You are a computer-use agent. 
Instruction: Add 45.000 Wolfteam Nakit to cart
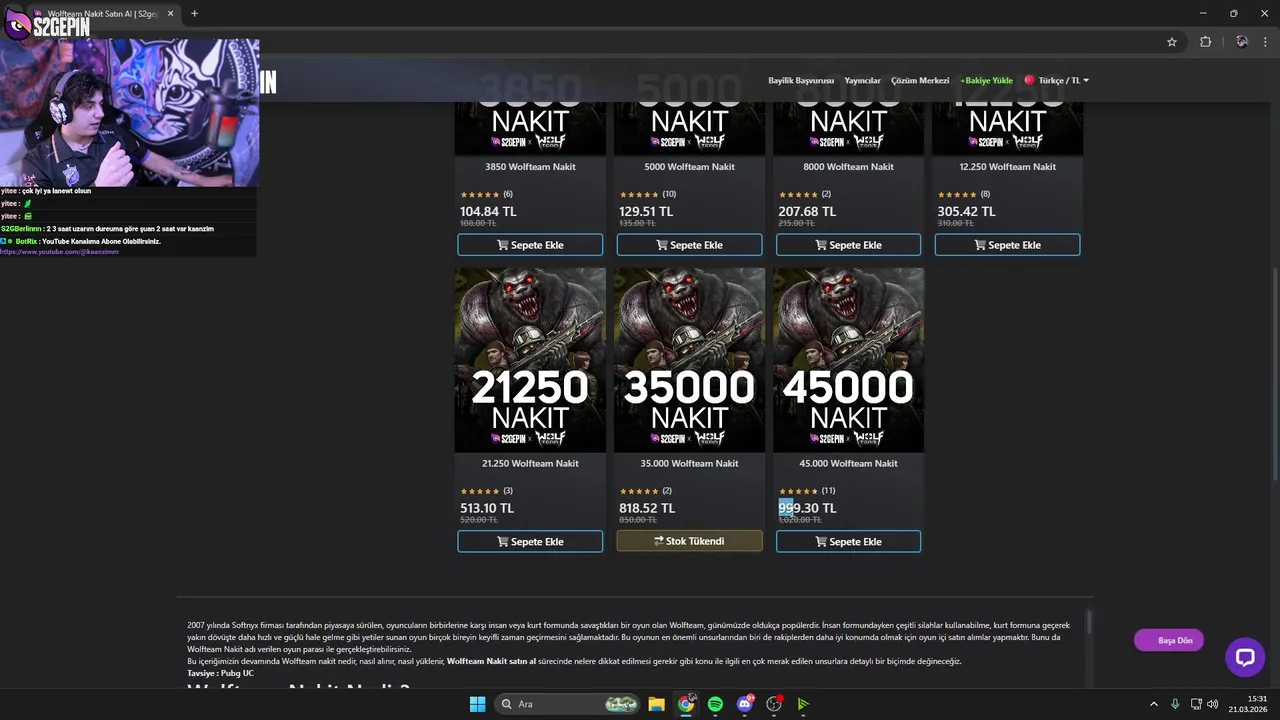coord(848,541)
